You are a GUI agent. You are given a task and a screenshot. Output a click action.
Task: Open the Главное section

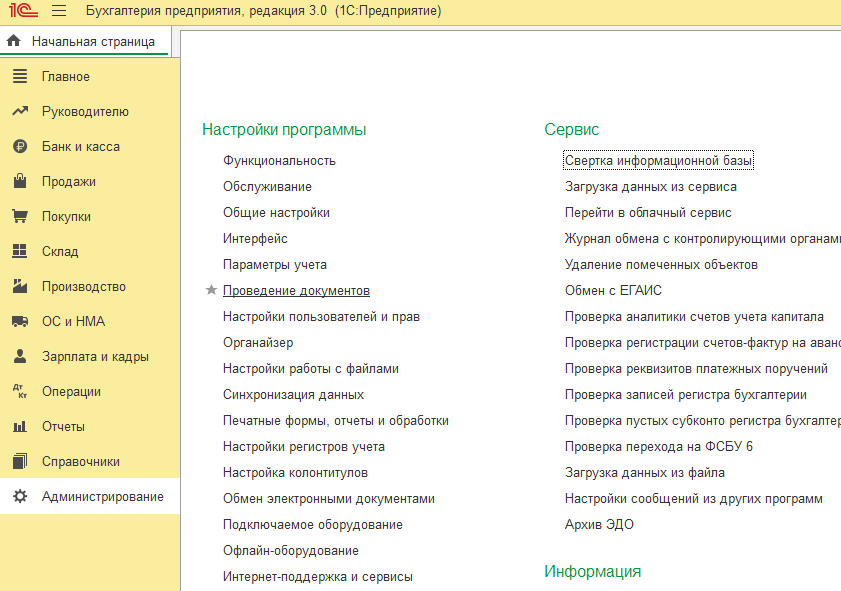(x=66, y=77)
